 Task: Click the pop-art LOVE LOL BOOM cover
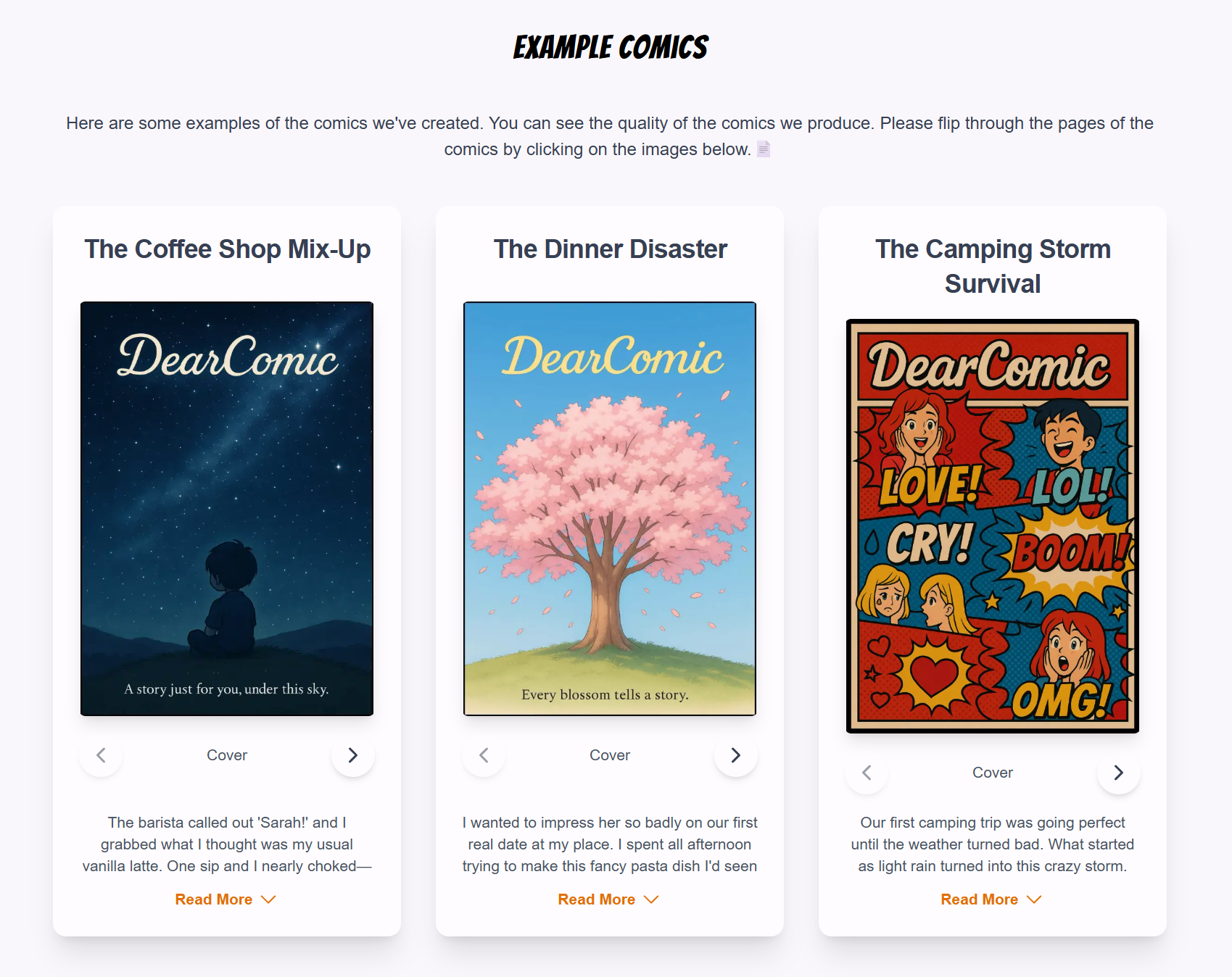coord(993,526)
